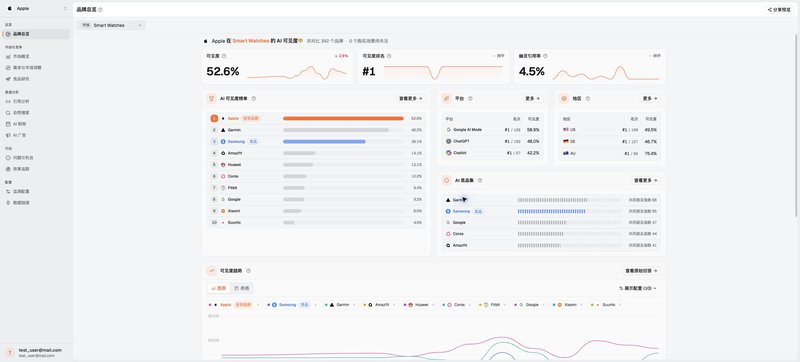Click info icon beside 可见度 52.6% card title
The height and width of the screenshot is (362, 800).
pyautogui.click(x=224, y=56)
